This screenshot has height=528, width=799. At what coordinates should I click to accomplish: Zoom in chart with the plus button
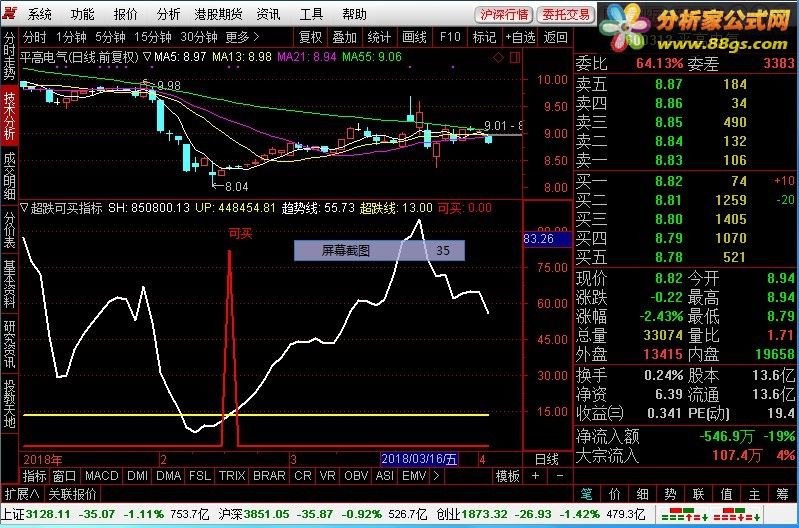click(535, 476)
